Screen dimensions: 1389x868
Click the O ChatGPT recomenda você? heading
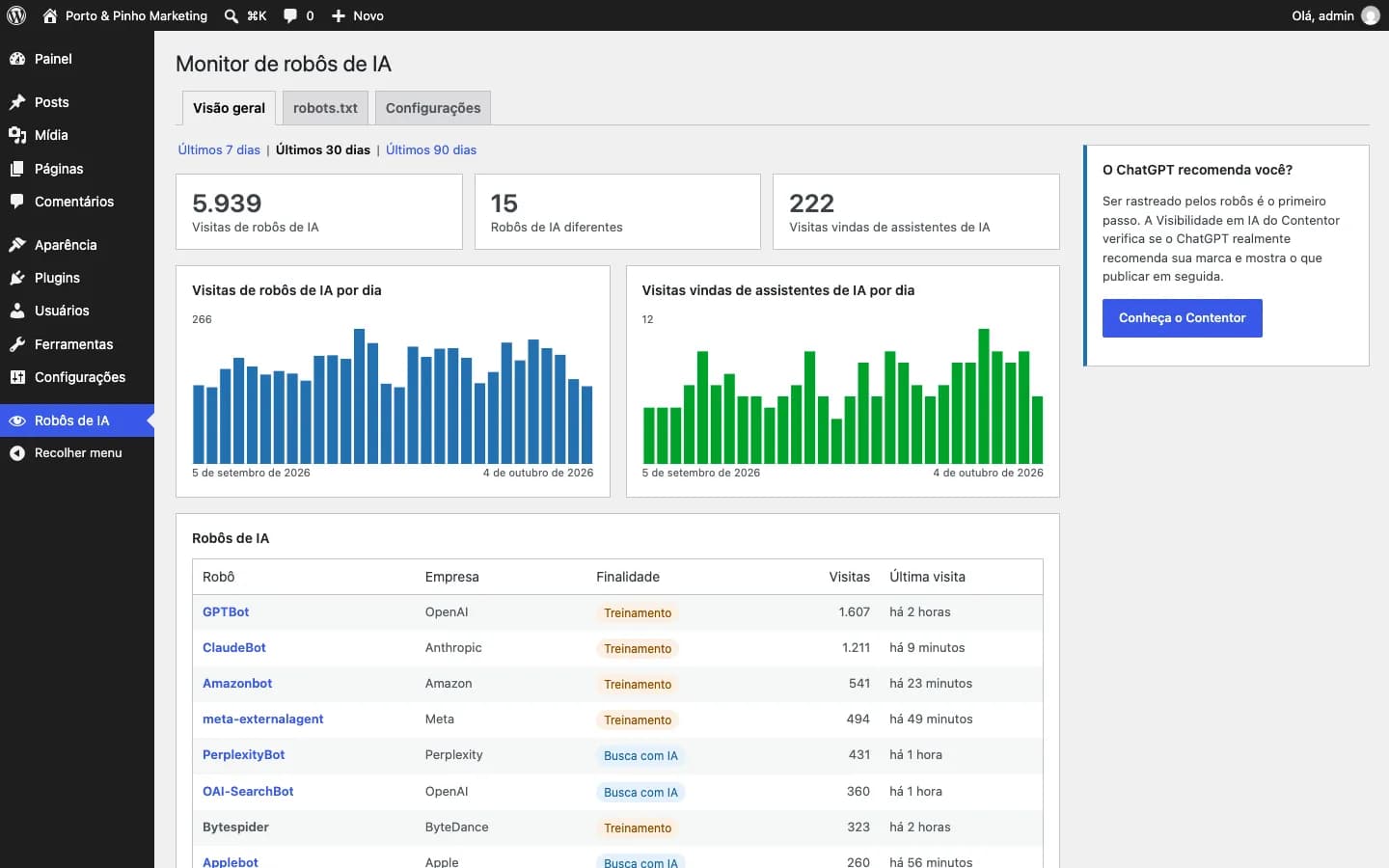pos(1197,170)
